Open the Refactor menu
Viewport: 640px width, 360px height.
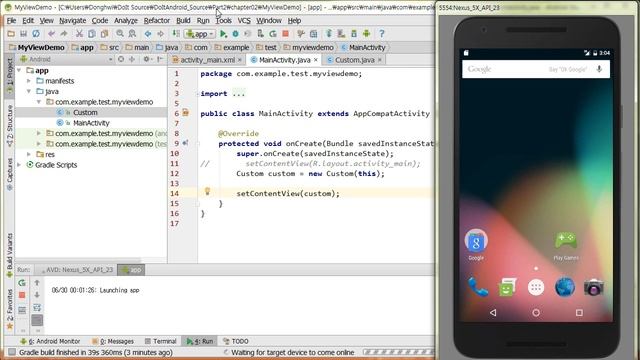coord(157,20)
